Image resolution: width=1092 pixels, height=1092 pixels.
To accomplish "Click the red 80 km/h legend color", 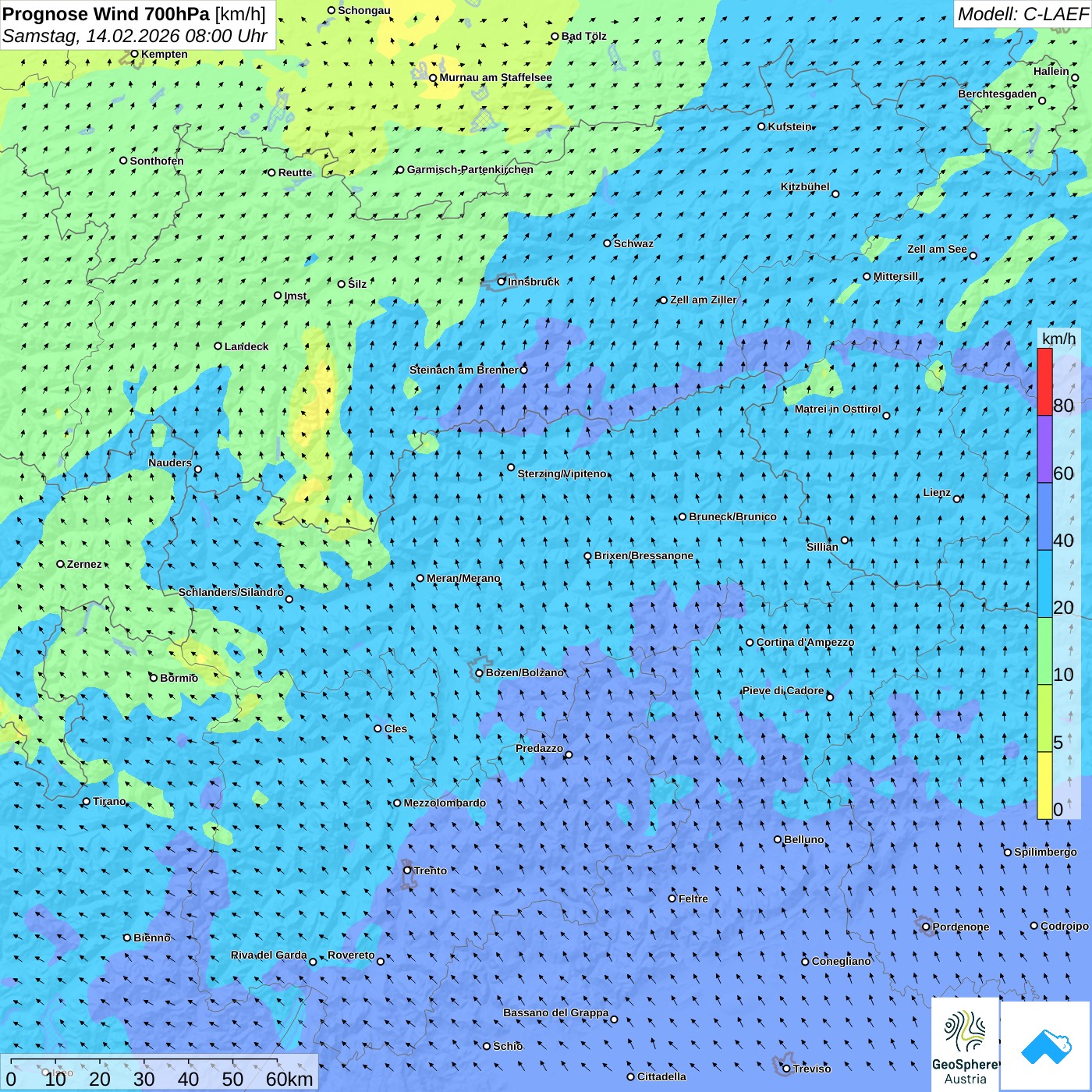I will click(x=1044, y=381).
